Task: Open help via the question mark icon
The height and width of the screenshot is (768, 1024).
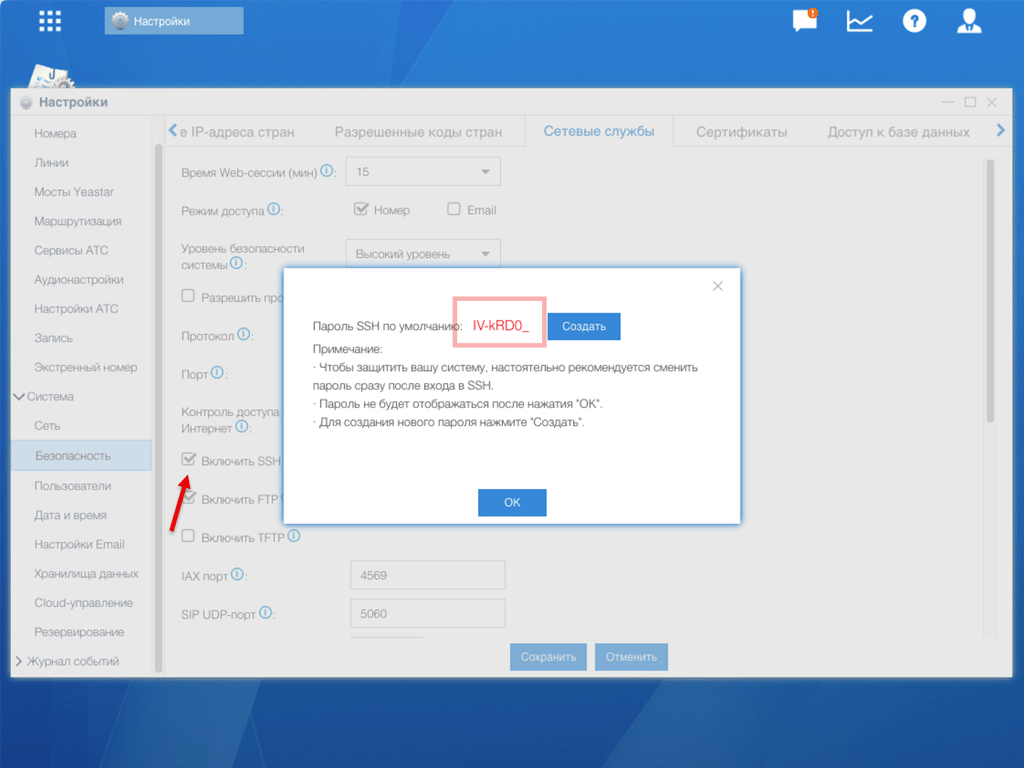Action: coord(914,20)
